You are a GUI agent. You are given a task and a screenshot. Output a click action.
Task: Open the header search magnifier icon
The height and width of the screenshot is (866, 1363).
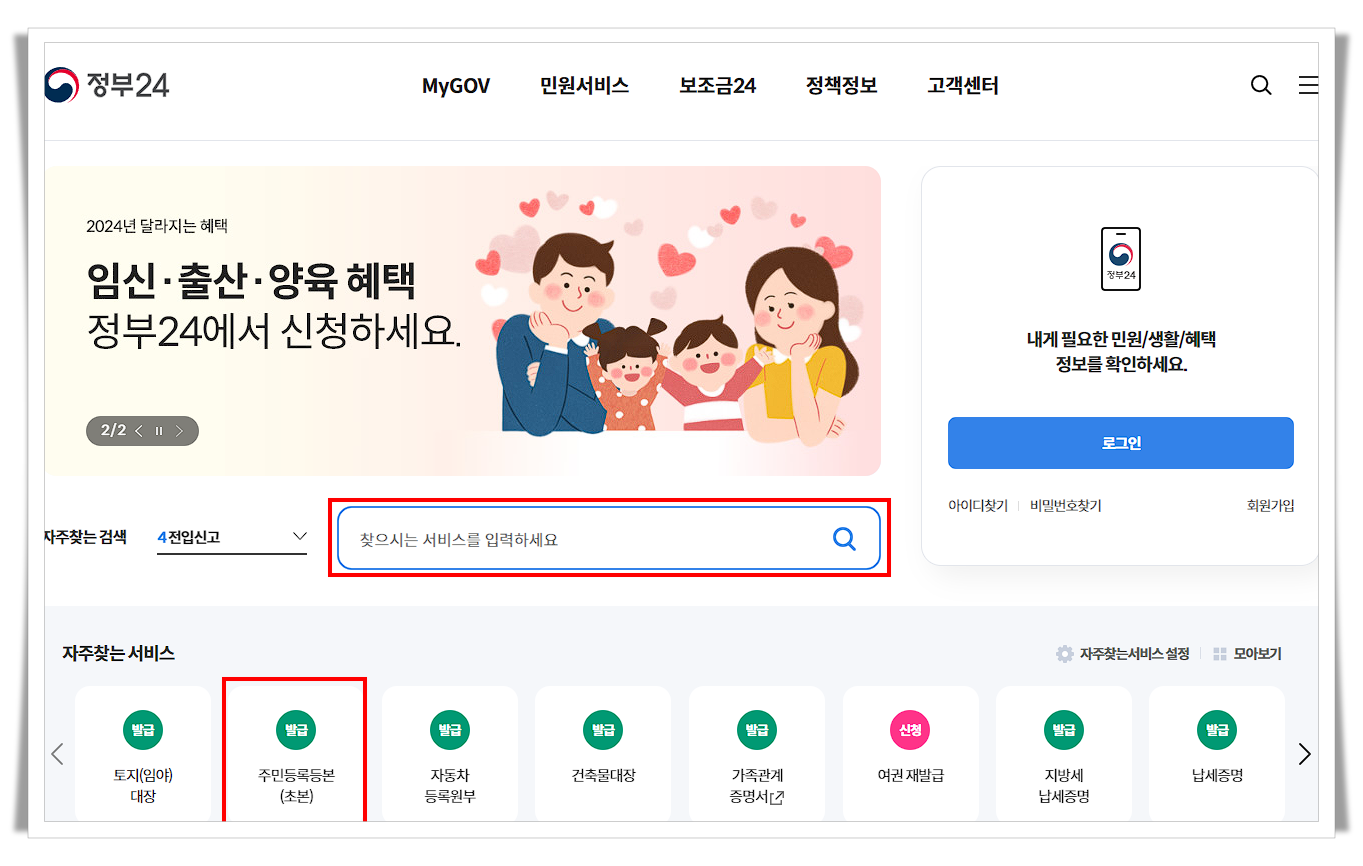pos(1261,85)
